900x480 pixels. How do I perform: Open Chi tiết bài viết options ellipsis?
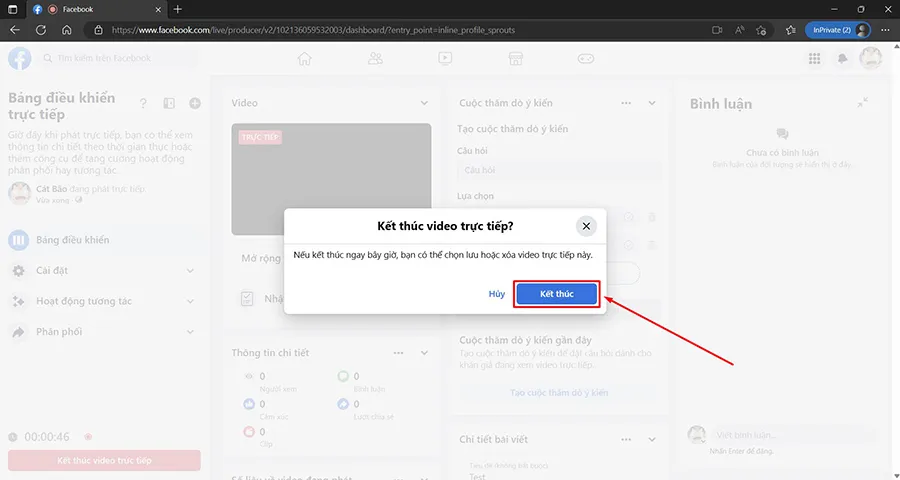626,440
